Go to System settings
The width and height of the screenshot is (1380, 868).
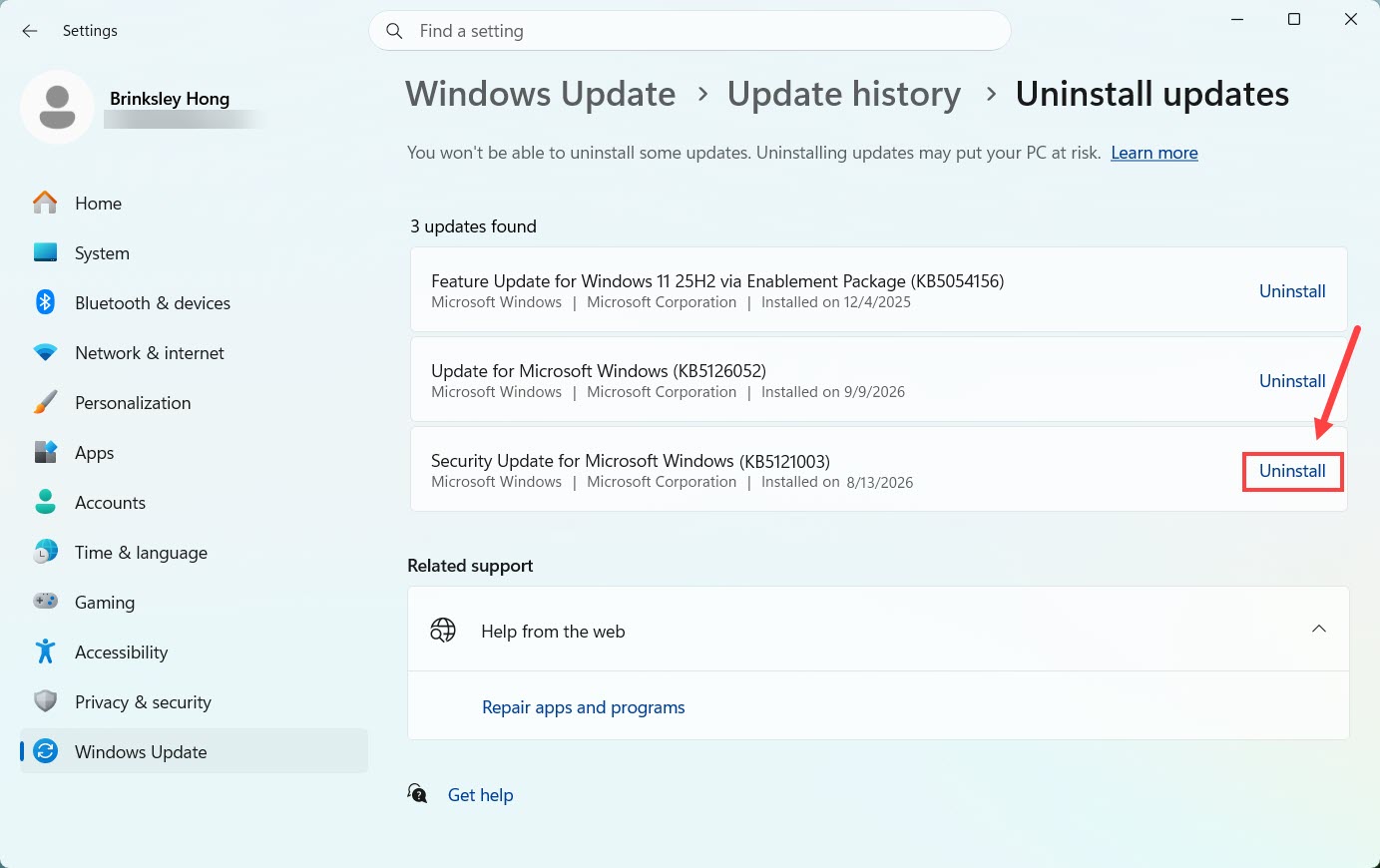194,252
